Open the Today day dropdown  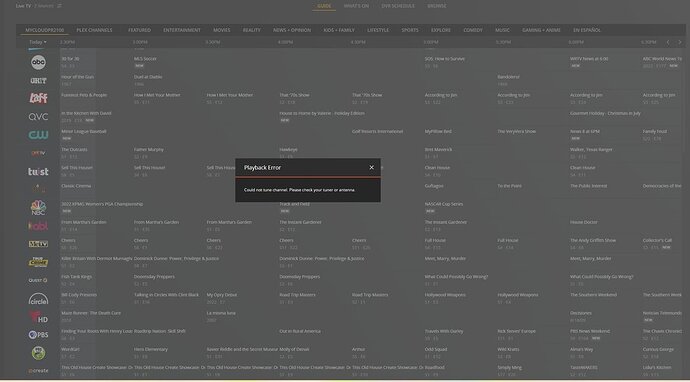point(38,42)
